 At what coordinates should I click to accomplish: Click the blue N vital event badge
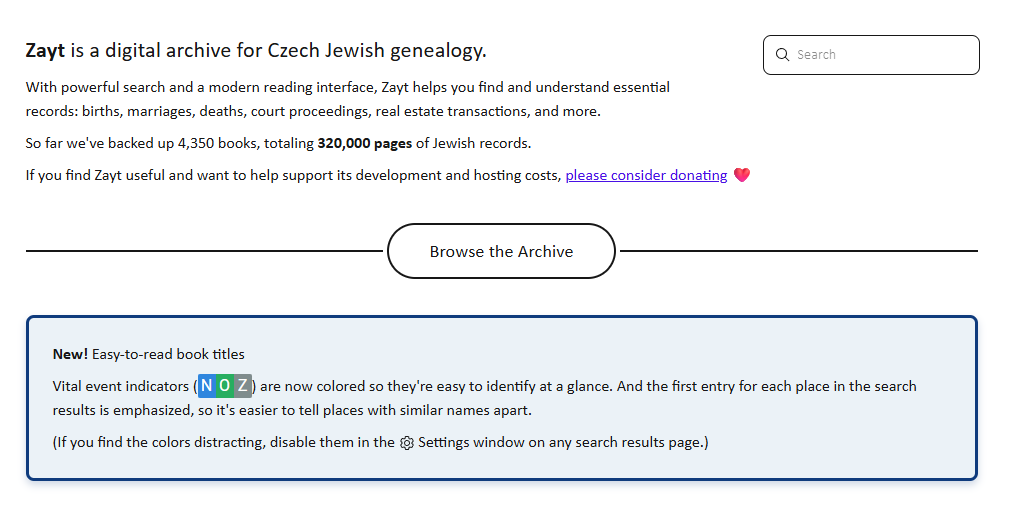[x=207, y=386]
